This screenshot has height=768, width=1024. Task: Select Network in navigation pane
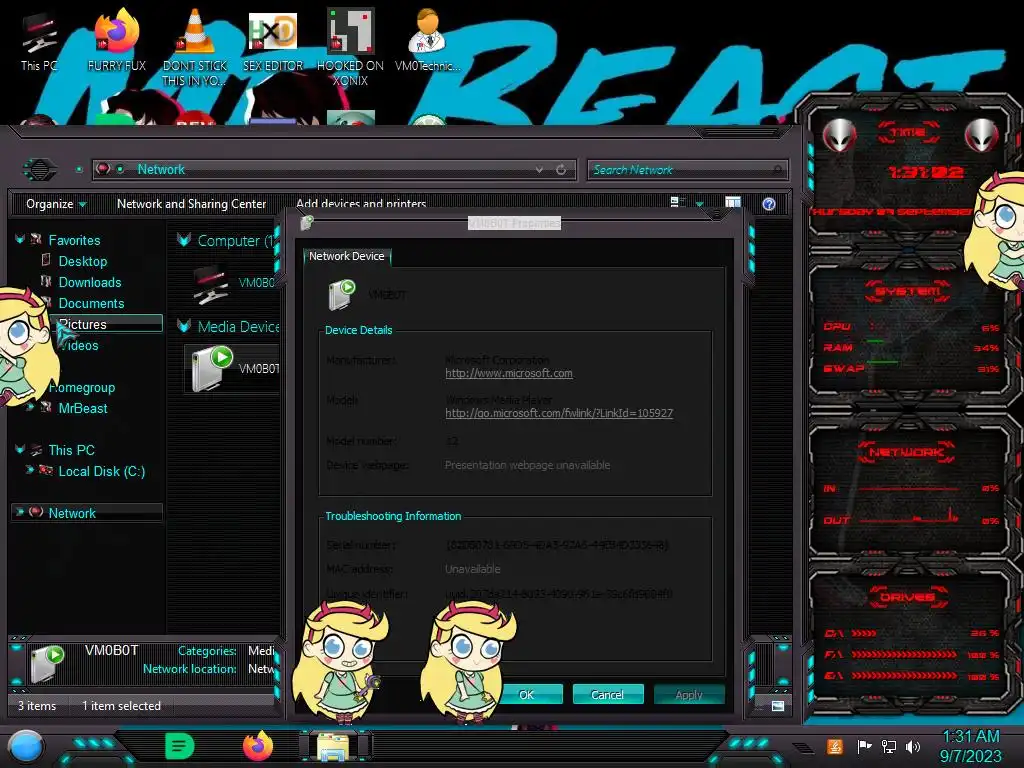(72, 513)
